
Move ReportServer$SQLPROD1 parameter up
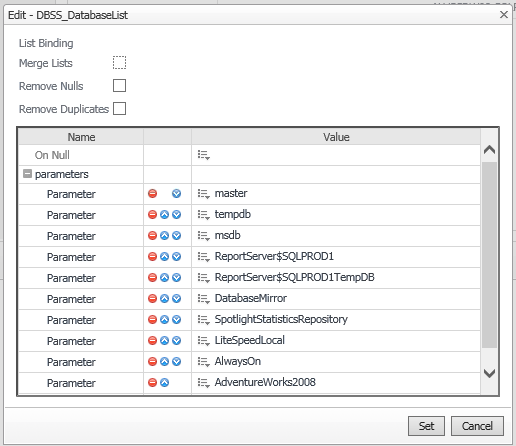coord(164,257)
